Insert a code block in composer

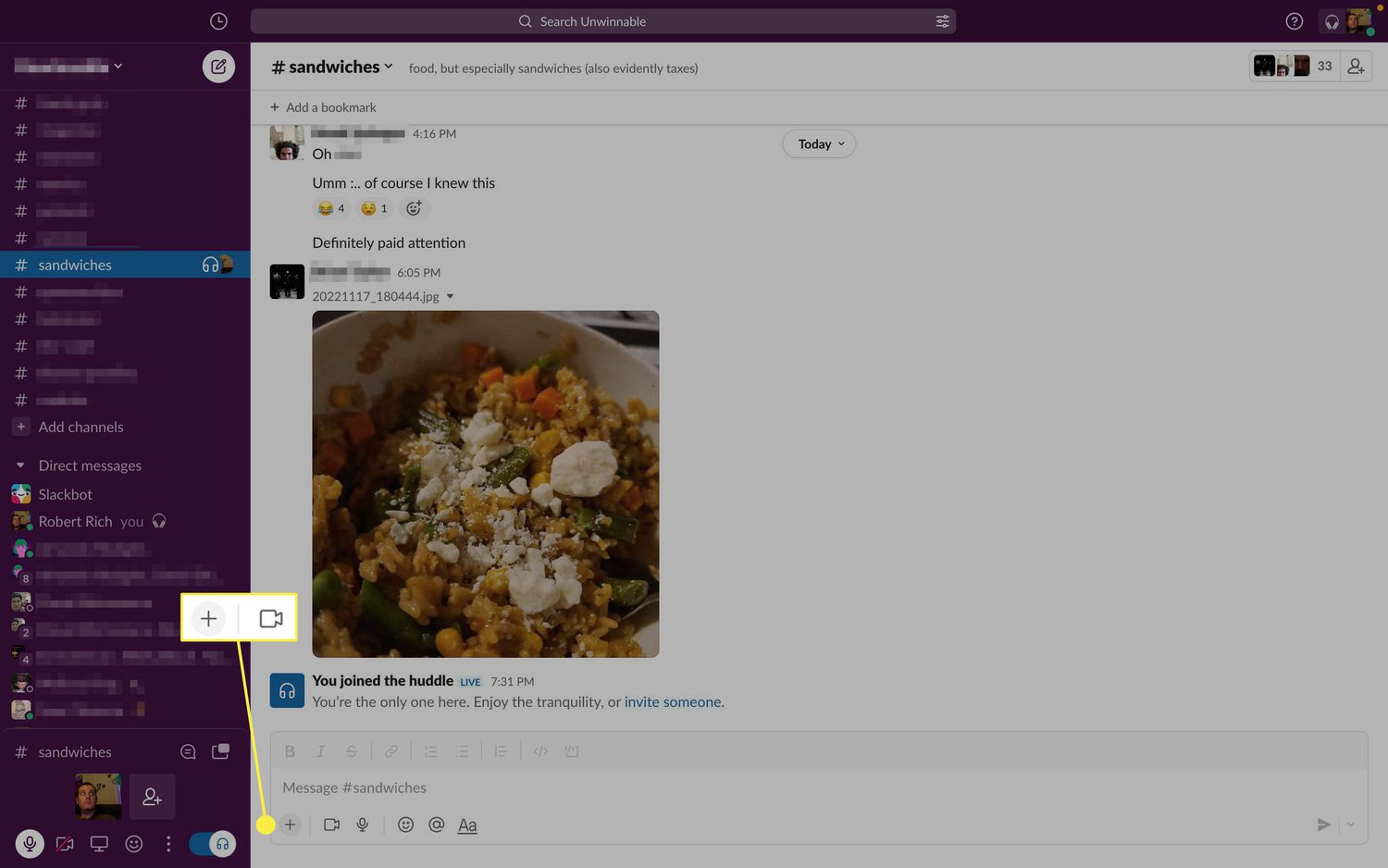coord(572,751)
